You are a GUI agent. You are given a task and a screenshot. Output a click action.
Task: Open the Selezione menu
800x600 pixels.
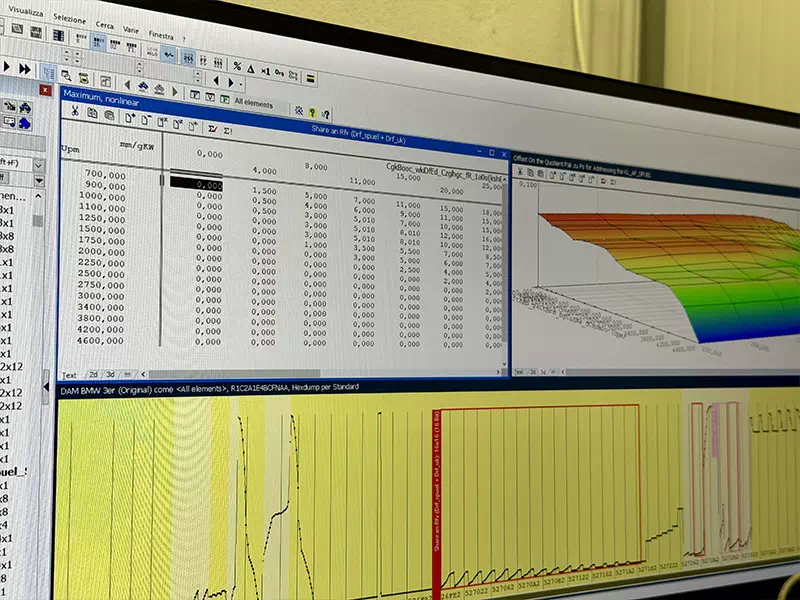69,18
